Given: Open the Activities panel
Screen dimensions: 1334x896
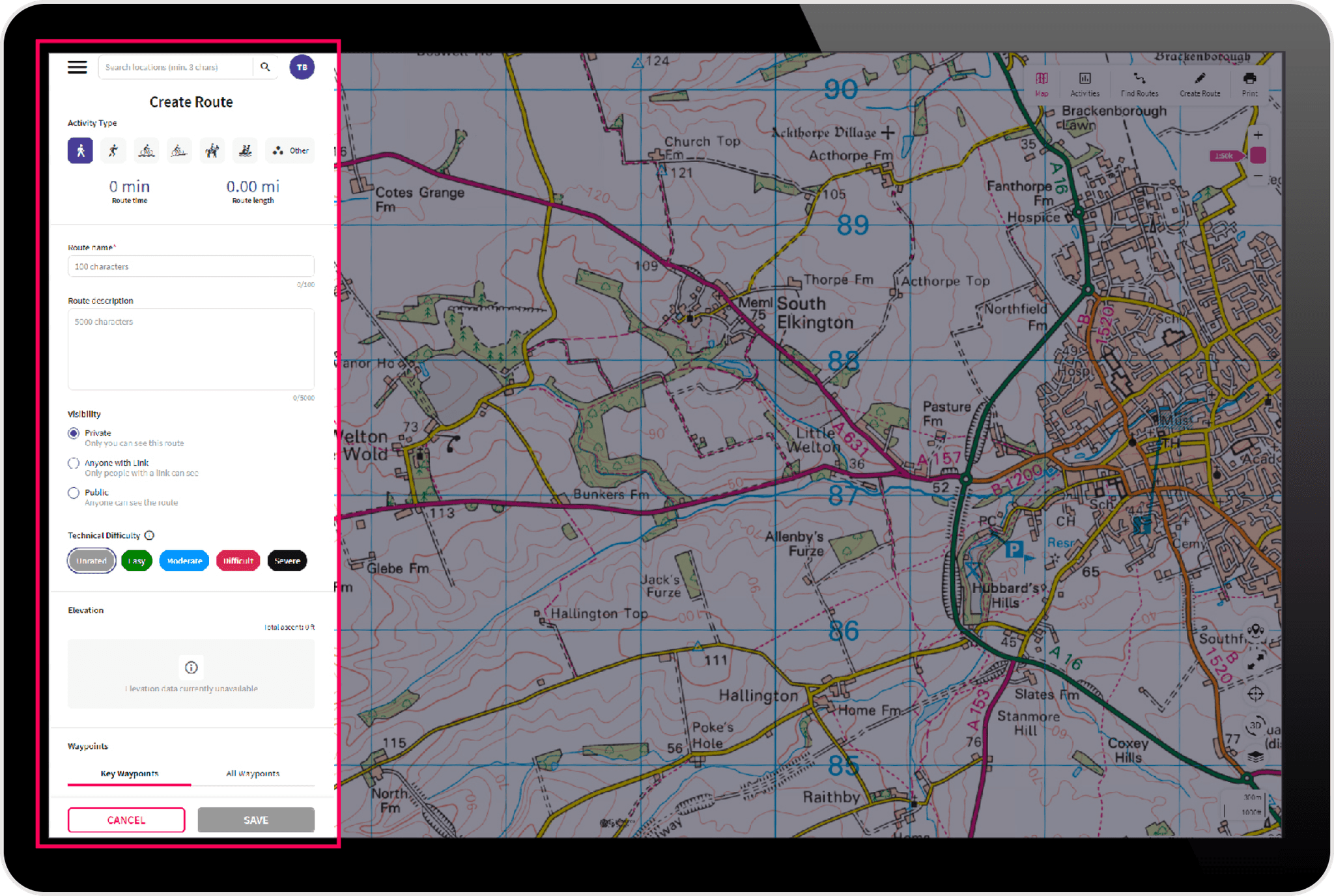Looking at the screenshot, I should 1085,85.
